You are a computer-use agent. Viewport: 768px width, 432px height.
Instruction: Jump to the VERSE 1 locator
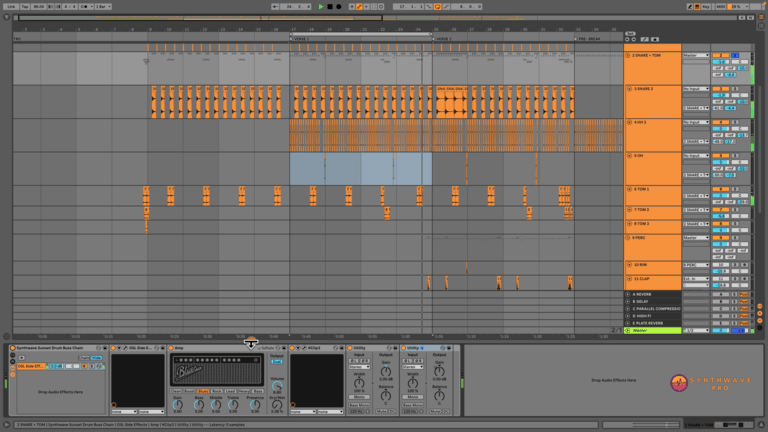pos(301,39)
